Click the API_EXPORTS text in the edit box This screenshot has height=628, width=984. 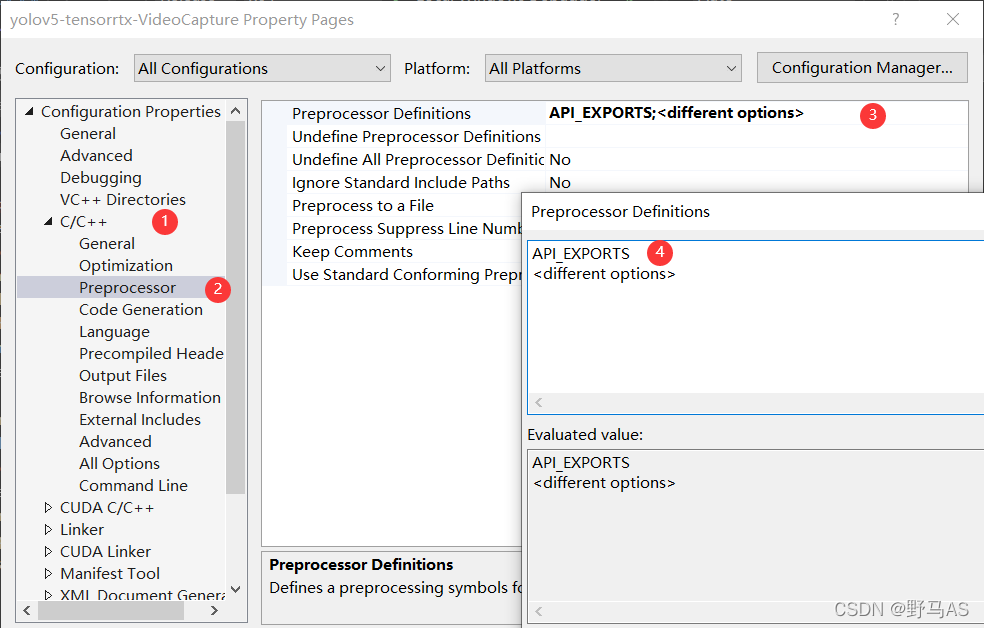(x=580, y=253)
